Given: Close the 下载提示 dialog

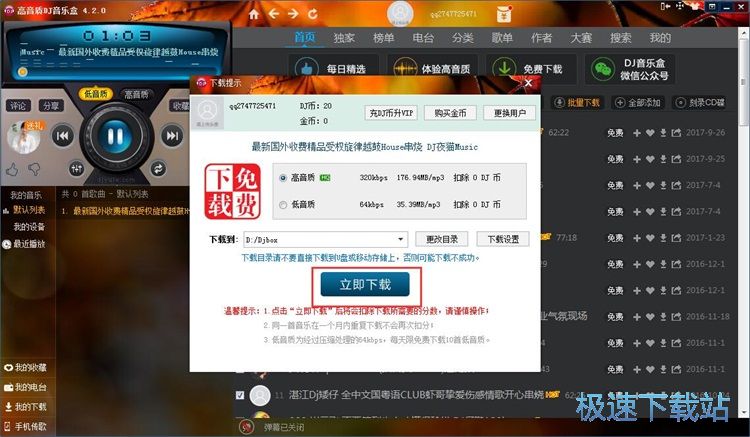Looking at the screenshot, I should pyautogui.click(x=528, y=83).
